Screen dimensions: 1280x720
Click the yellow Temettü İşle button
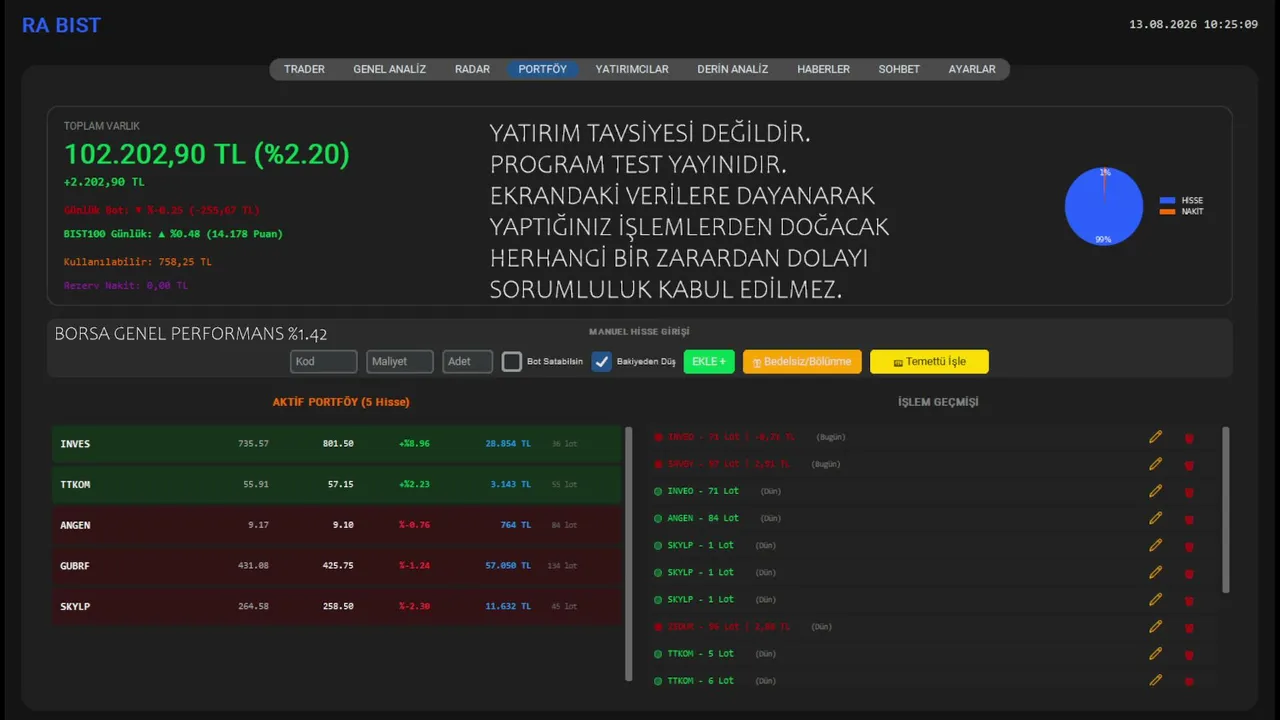click(x=929, y=361)
